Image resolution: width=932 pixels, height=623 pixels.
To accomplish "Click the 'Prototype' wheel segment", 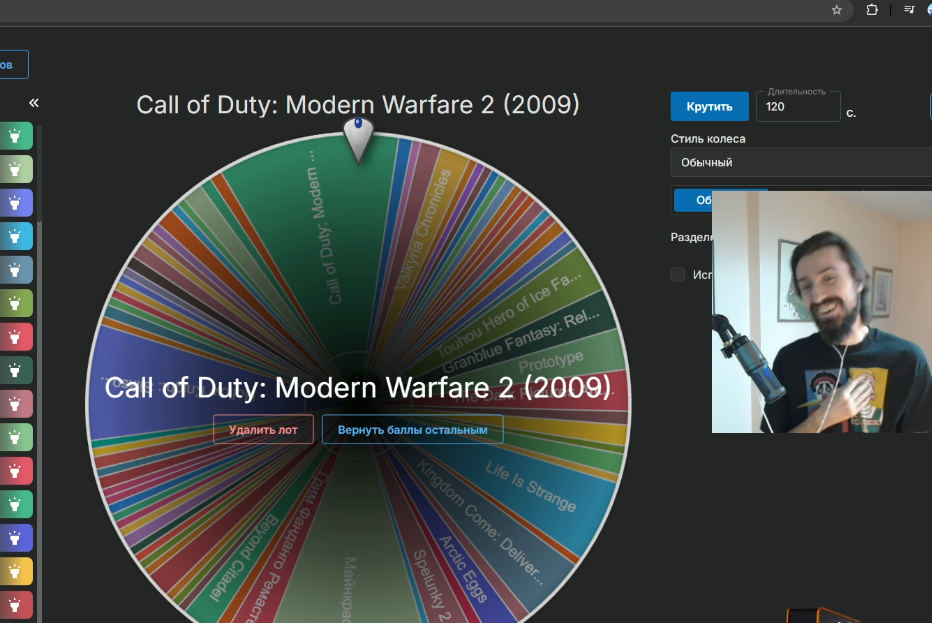I will click(x=551, y=361).
